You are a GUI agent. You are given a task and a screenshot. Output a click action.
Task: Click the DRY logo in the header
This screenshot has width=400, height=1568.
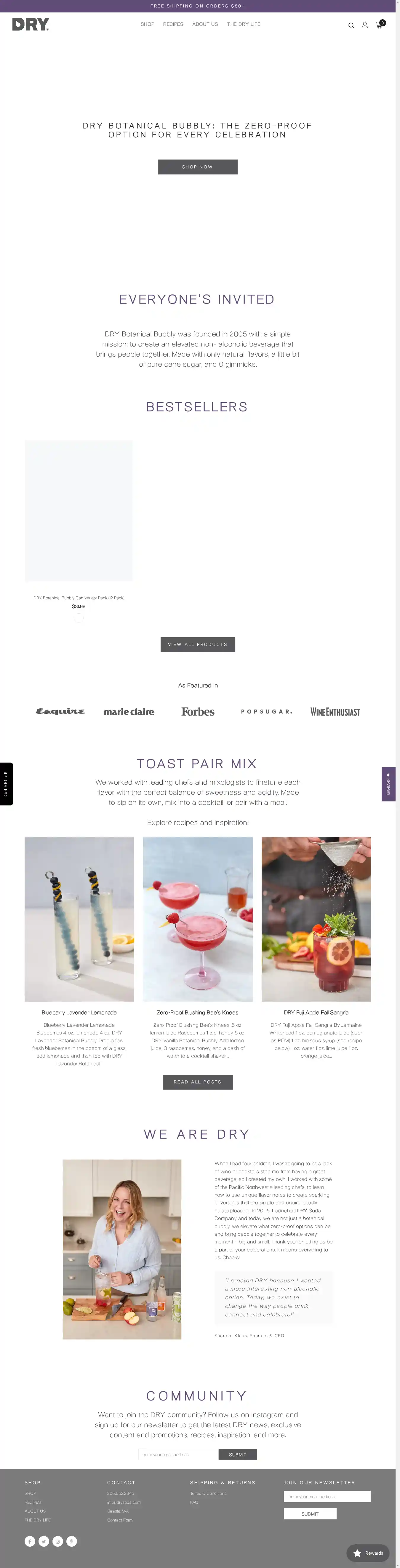31,24
